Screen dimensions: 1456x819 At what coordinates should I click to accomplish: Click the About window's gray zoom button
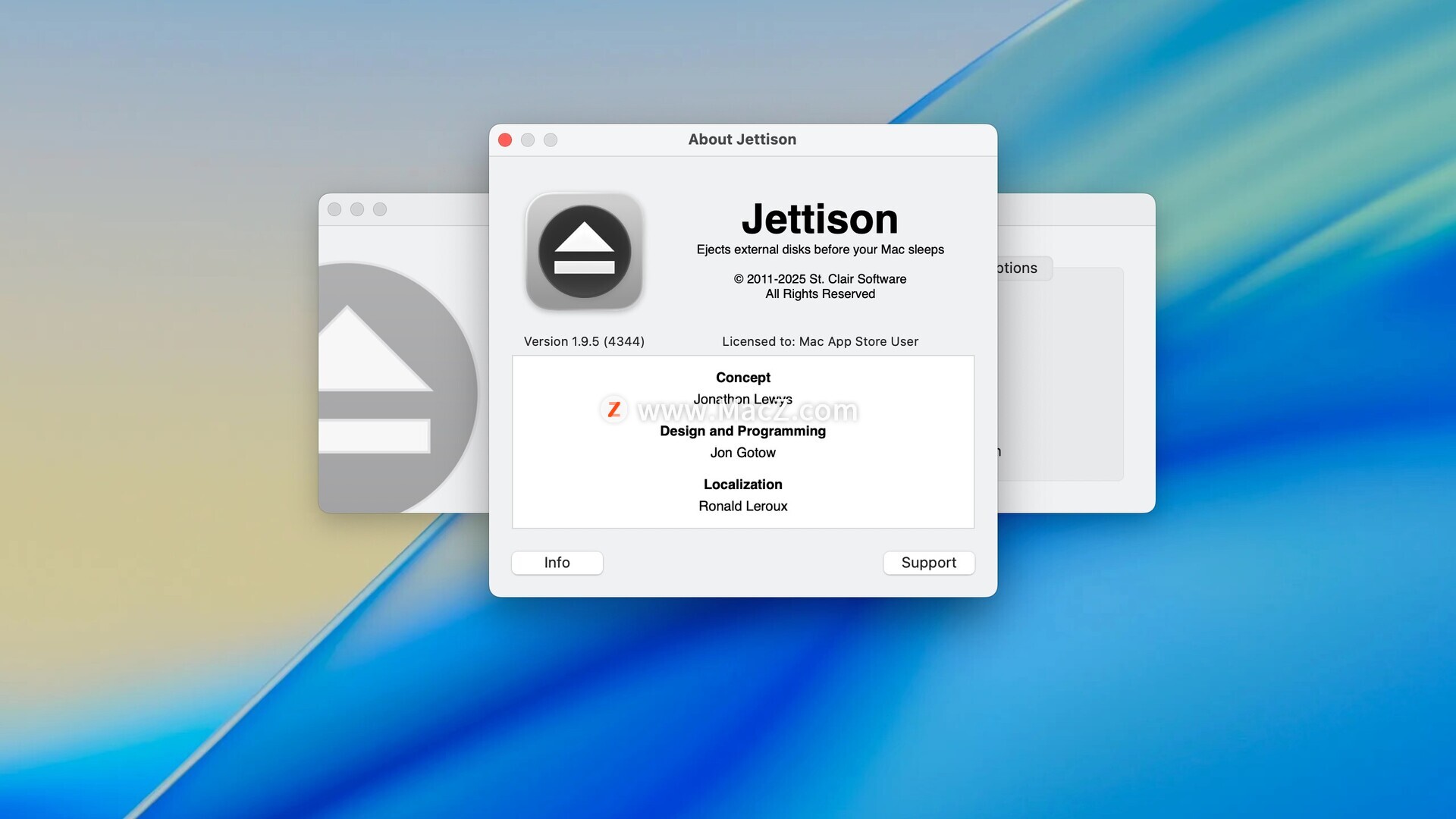coord(551,140)
